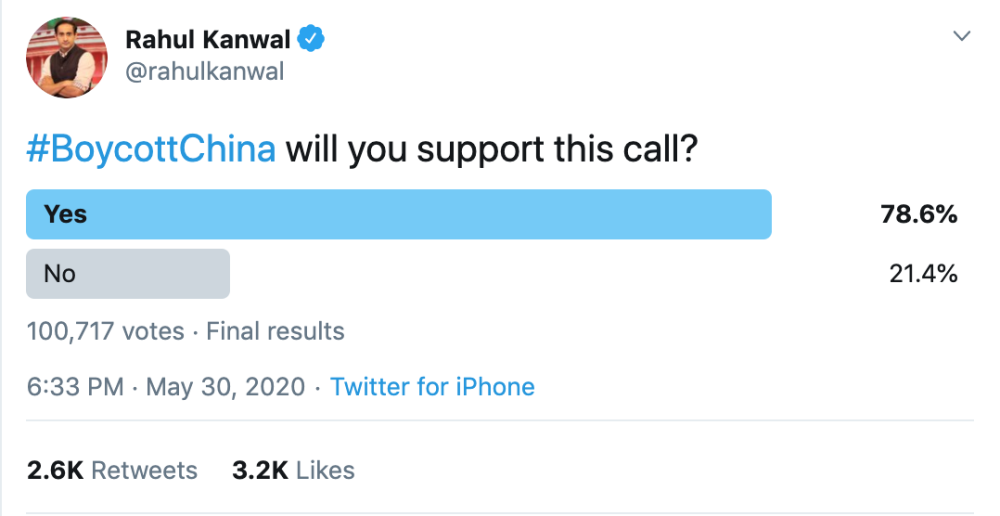1000x516 pixels.
Task: Click the text "will you support this call?"
Action: tap(490, 150)
